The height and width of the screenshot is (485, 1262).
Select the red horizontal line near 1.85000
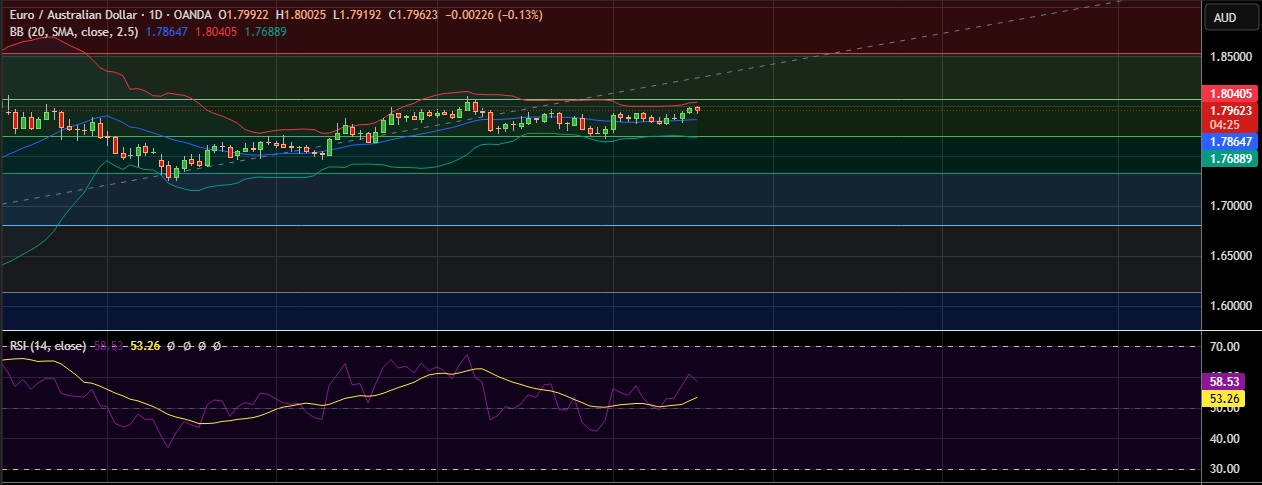pos(600,54)
